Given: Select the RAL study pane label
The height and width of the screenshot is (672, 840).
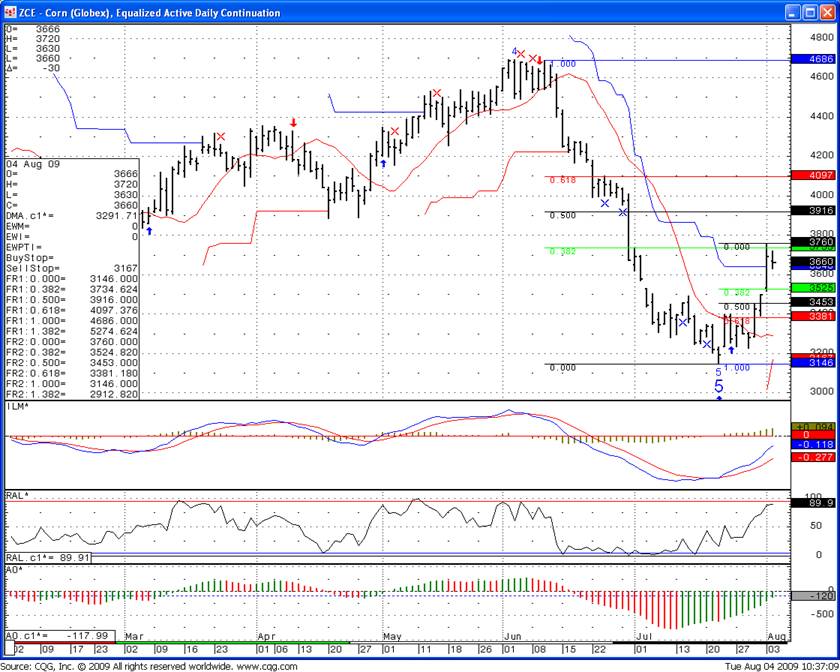Looking at the screenshot, I should click(x=17, y=495).
